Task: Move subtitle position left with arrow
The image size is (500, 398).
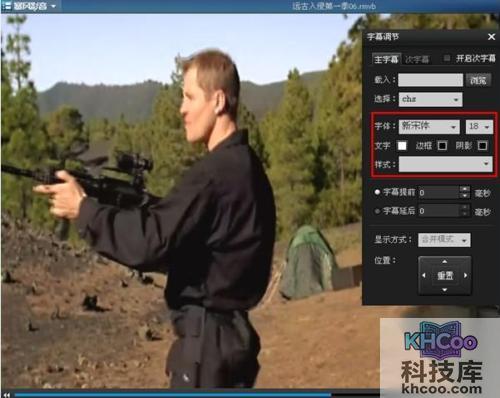Action: point(424,275)
